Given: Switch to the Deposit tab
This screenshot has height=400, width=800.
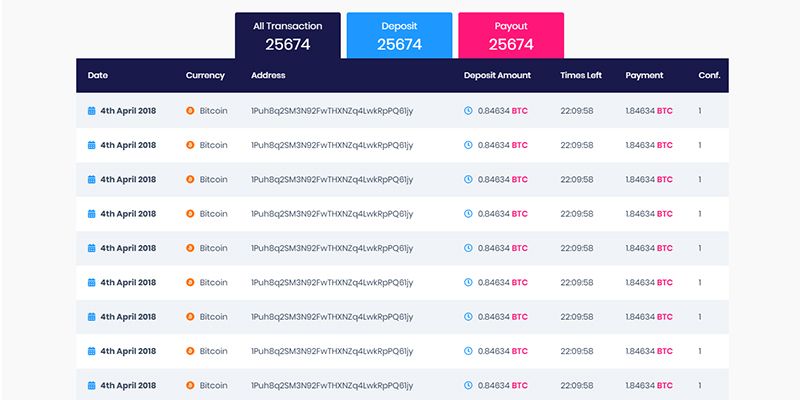Looking at the screenshot, I should coord(399,35).
